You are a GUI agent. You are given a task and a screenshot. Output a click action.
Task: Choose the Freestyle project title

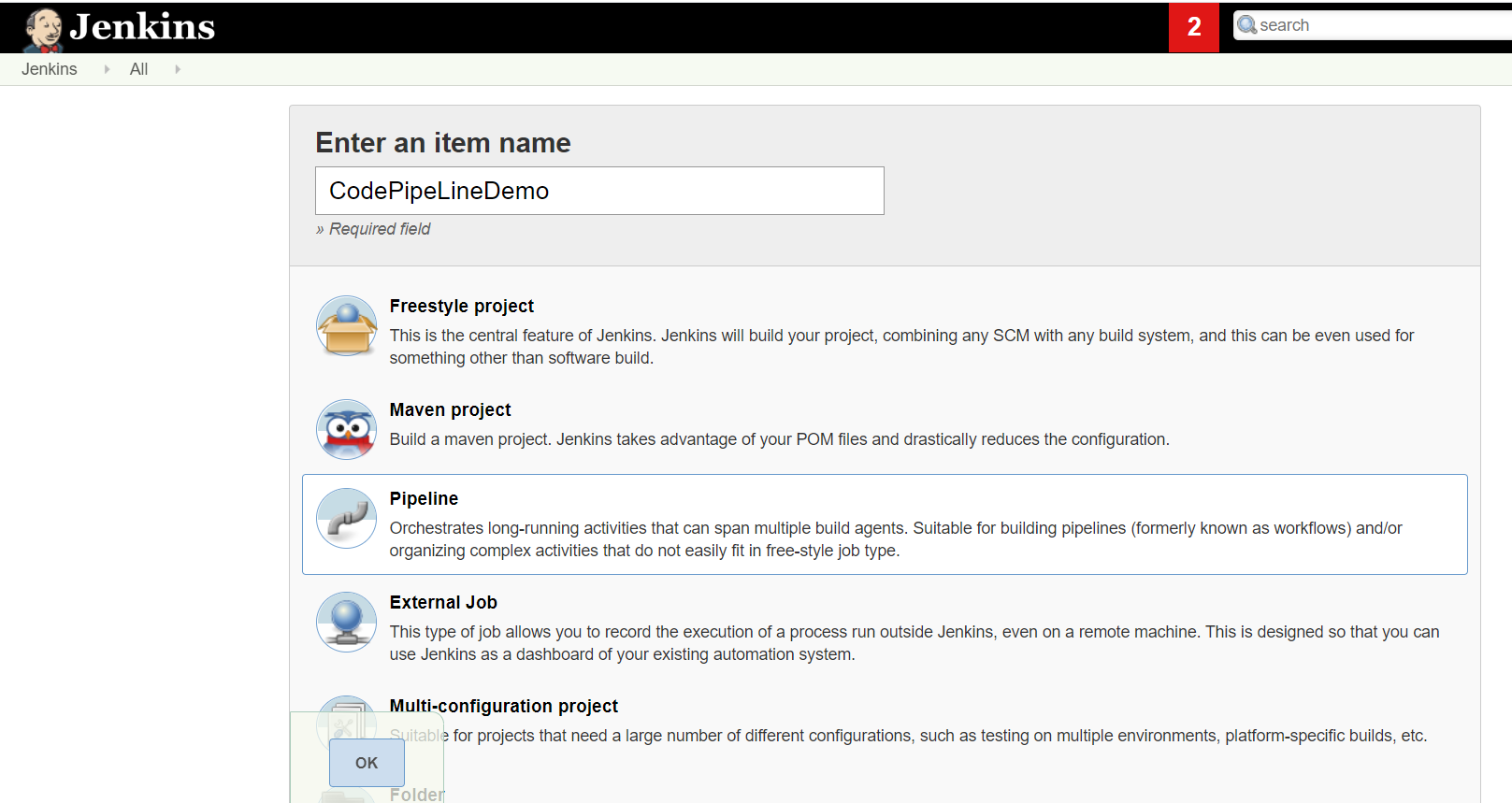click(x=461, y=306)
